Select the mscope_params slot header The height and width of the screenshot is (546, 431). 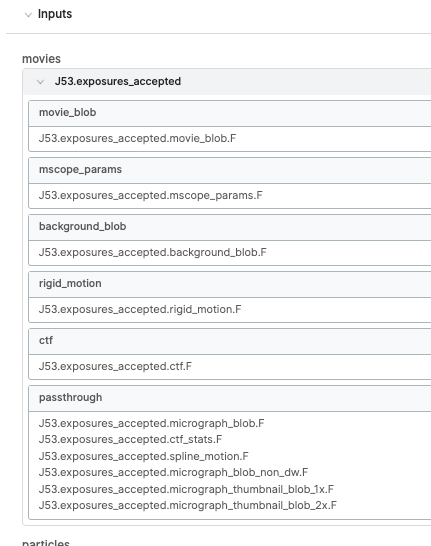click(230, 170)
